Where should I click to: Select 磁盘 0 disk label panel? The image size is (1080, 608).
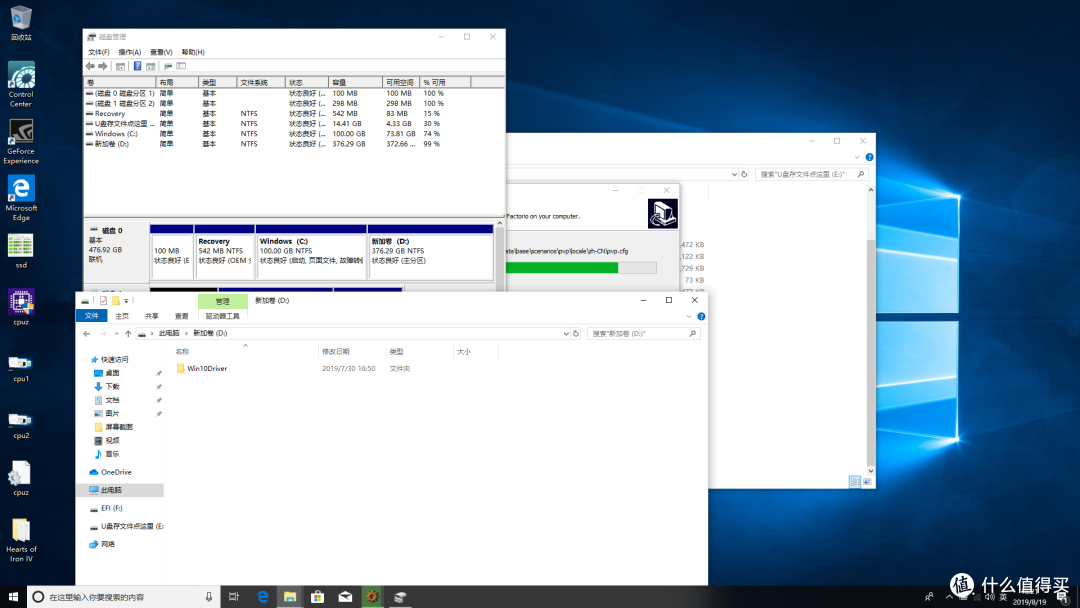tap(116, 251)
